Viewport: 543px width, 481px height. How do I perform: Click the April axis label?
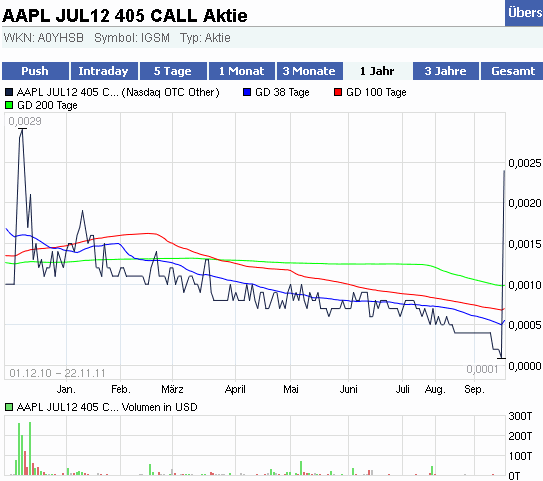tap(235, 389)
